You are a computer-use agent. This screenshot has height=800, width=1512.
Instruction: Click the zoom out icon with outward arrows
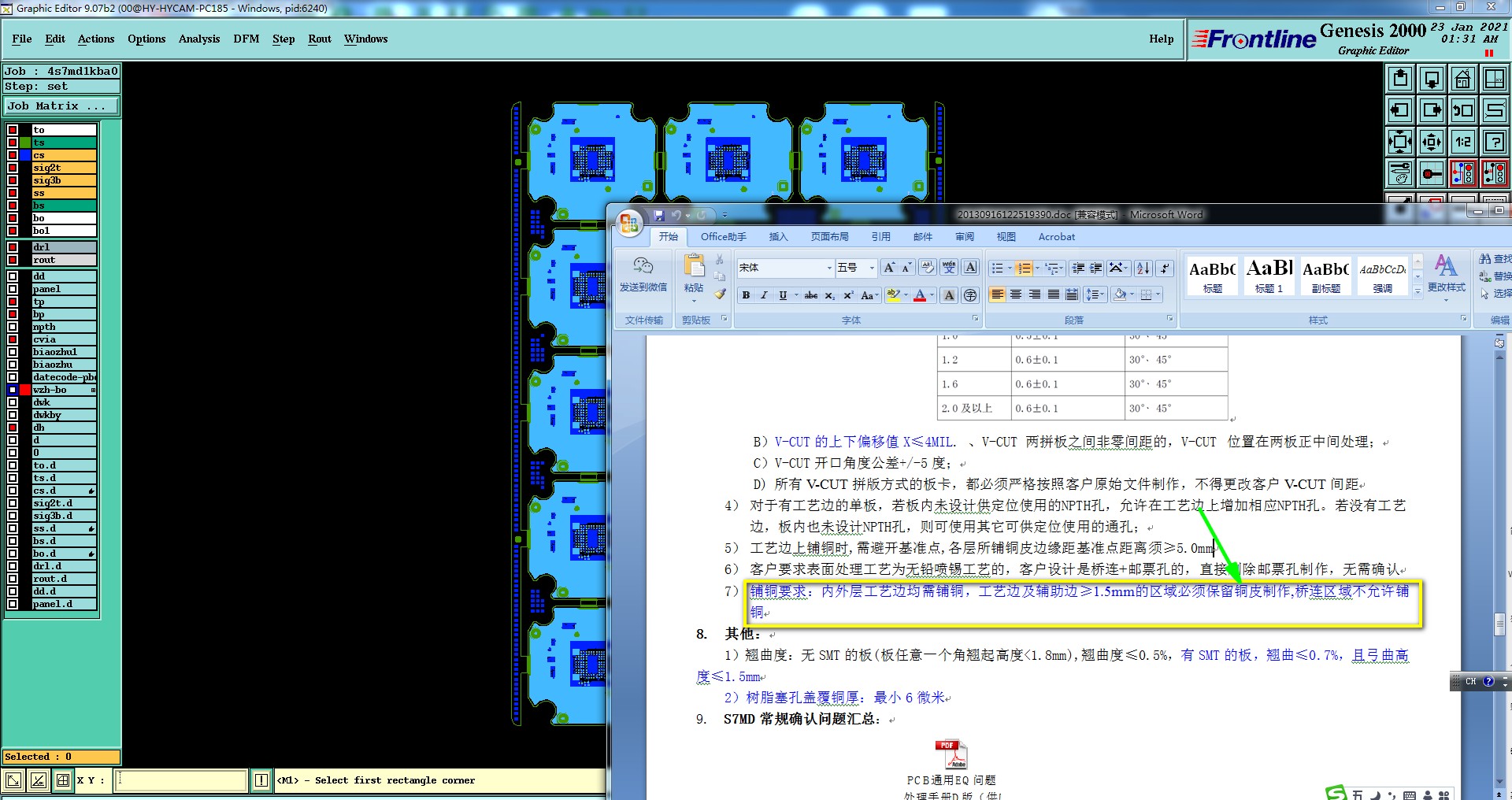tap(1432, 142)
